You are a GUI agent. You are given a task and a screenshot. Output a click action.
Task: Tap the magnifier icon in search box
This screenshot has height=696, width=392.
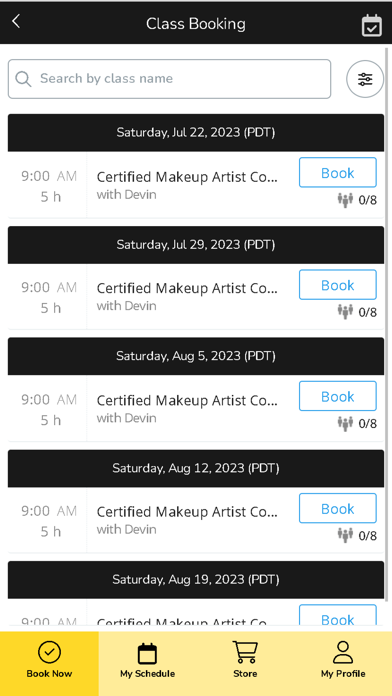(x=23, y=79)
